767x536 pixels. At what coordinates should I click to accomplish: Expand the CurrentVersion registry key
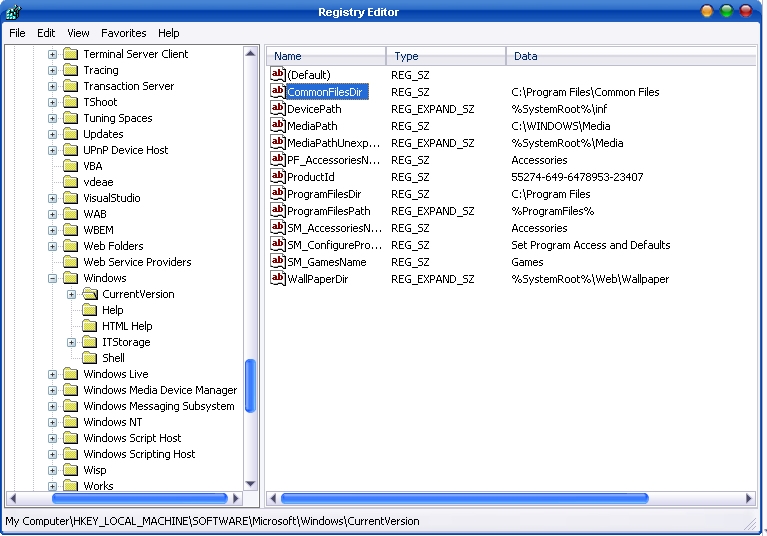pos(71,294)
